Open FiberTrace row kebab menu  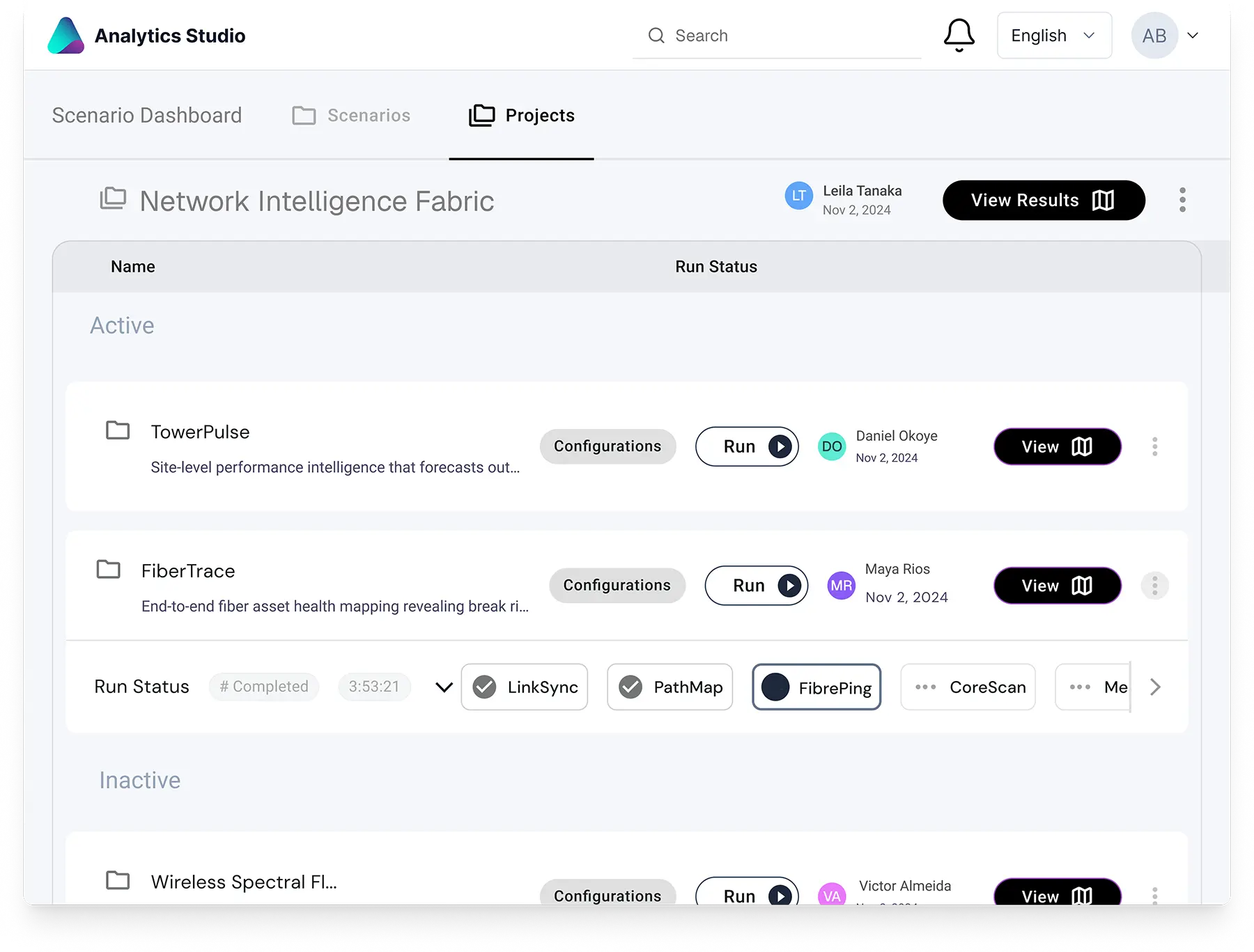coord(1154,586)
